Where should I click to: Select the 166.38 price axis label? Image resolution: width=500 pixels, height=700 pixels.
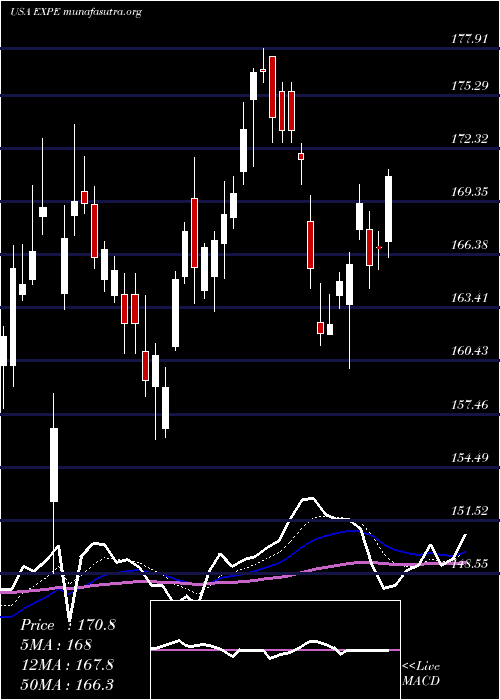468,245
